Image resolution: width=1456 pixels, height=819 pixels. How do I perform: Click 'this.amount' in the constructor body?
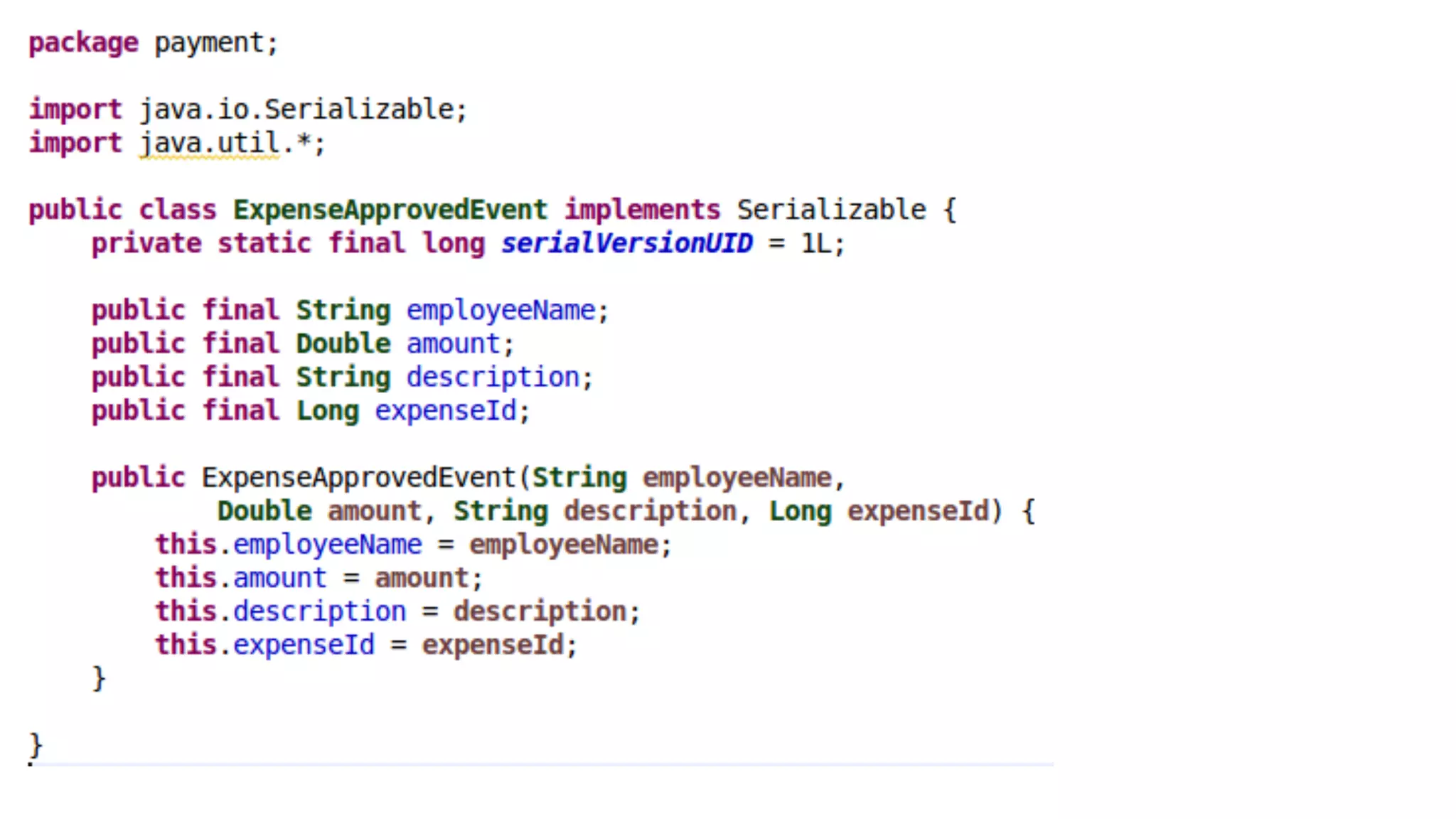[x=241, y=578]
